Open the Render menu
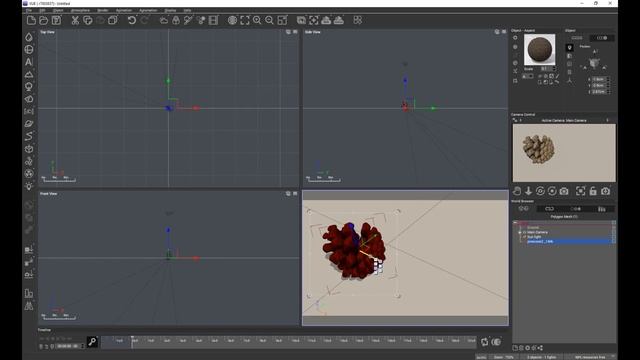 pyautogui.click(x=103, y=10)
